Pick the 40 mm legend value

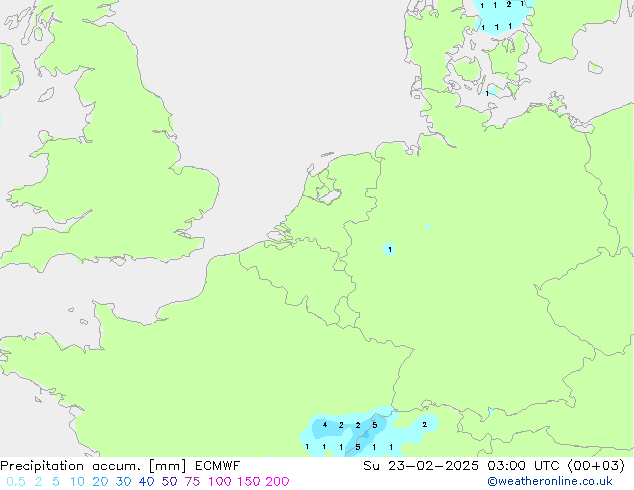(x=146, y=482)
